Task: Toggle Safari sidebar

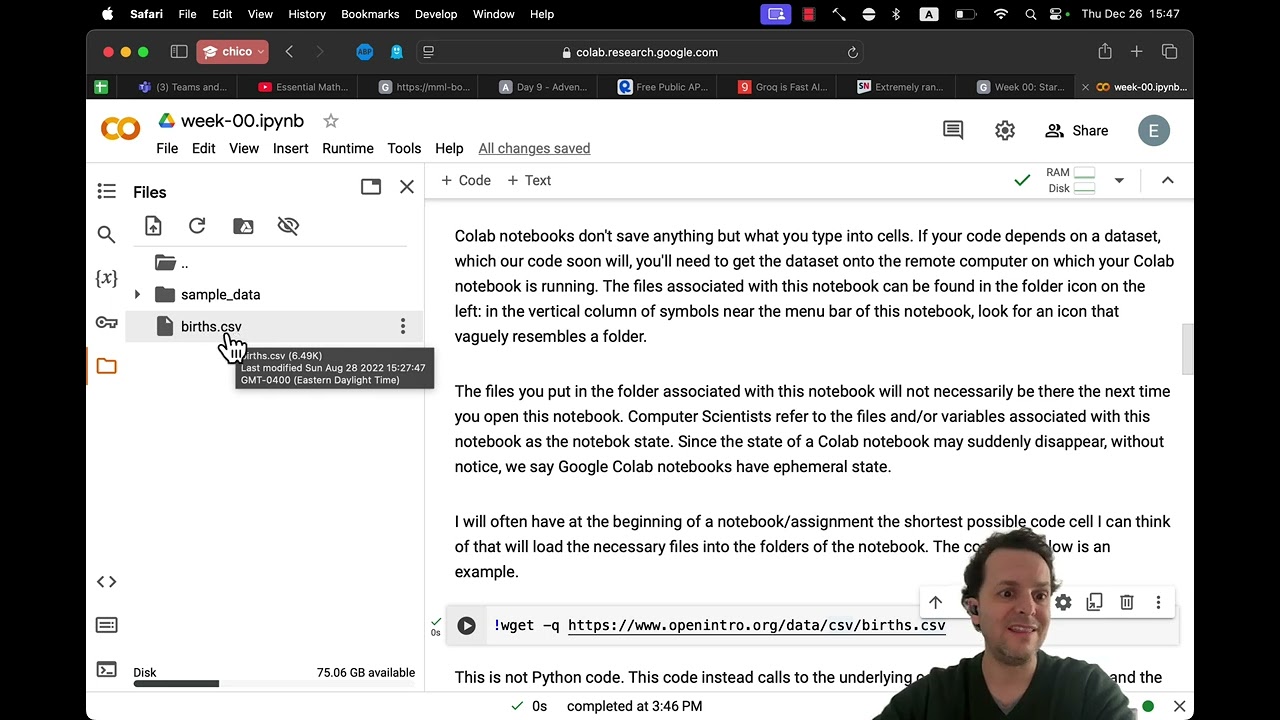Action: (x=179, y=52)
